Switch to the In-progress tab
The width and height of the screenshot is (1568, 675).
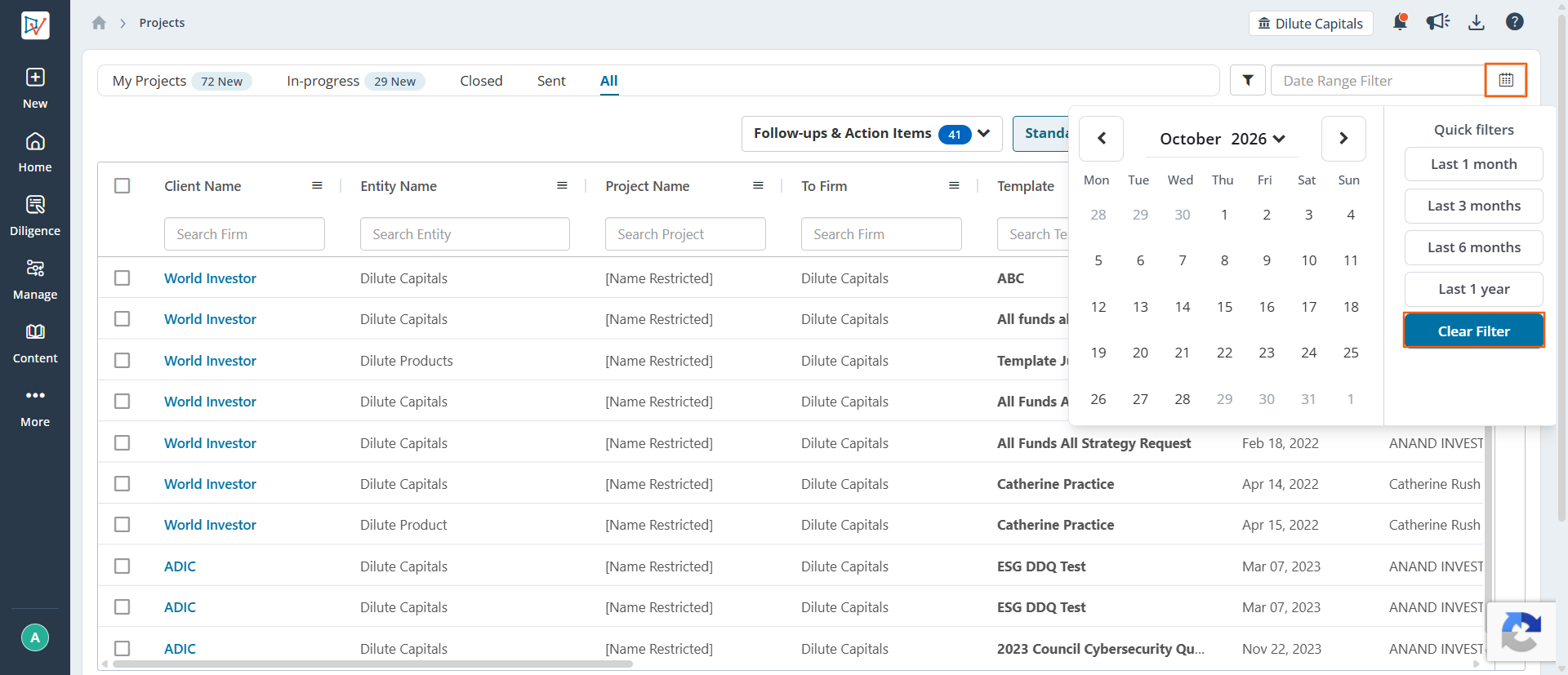pyautogui.click(x=355, y=81)
